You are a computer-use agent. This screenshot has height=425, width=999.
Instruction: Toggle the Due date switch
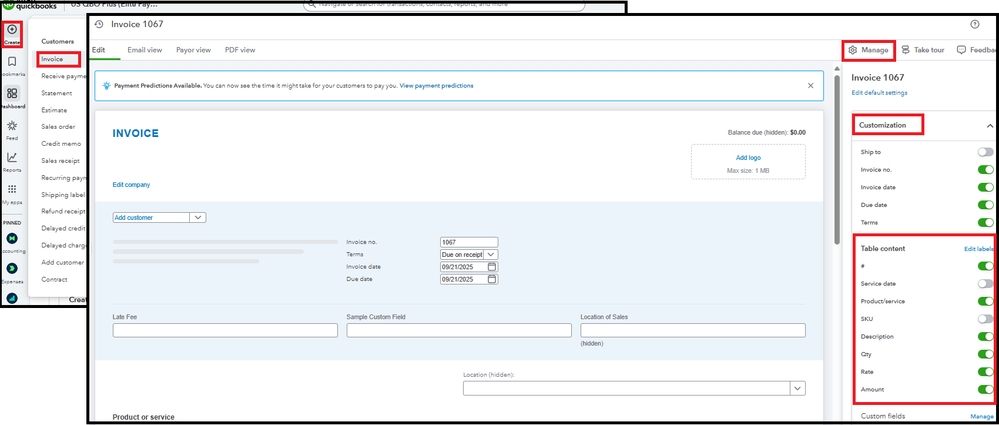(986, 205)
